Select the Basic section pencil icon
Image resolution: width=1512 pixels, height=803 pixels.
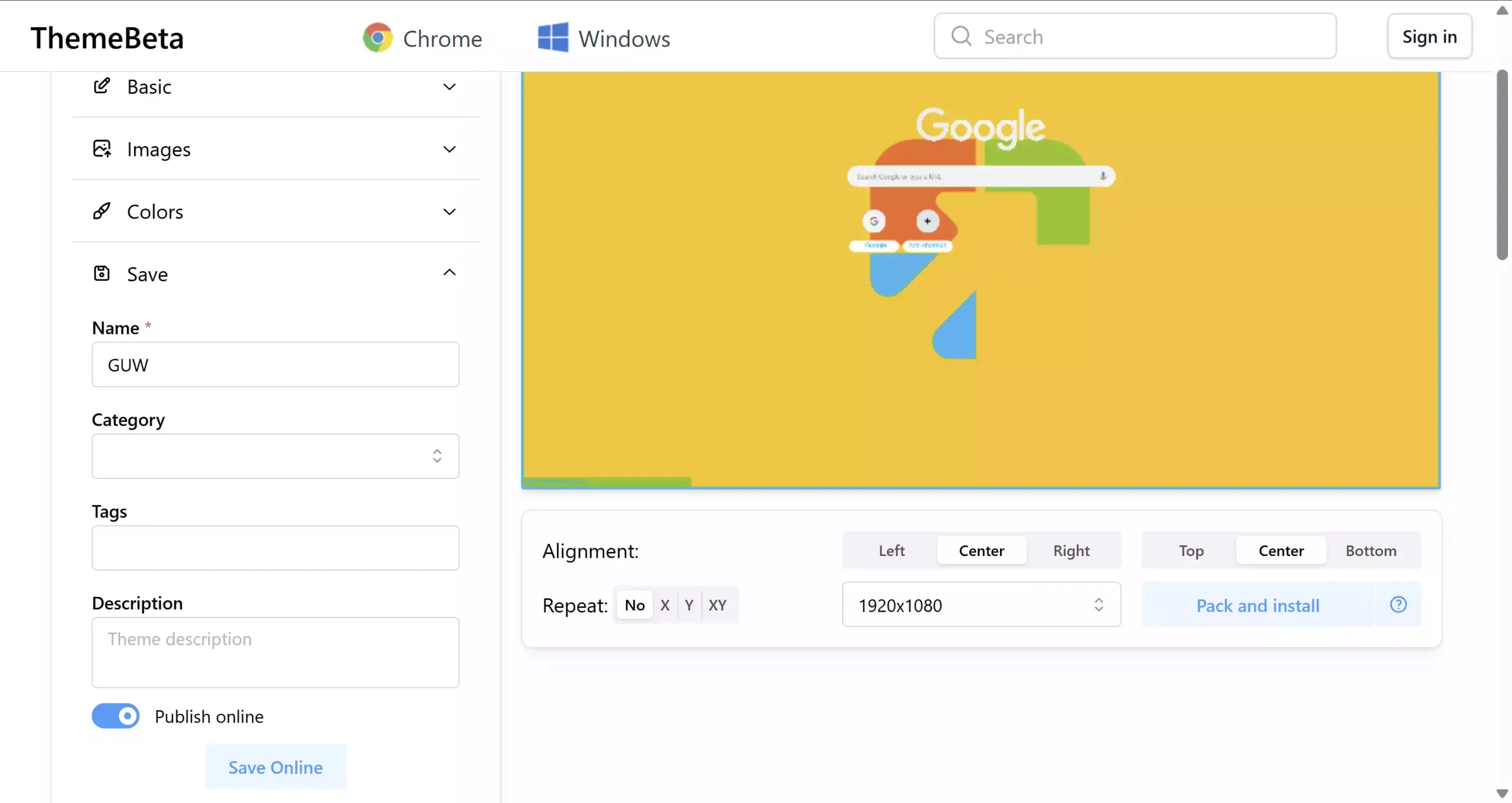[x=102, y=86]
